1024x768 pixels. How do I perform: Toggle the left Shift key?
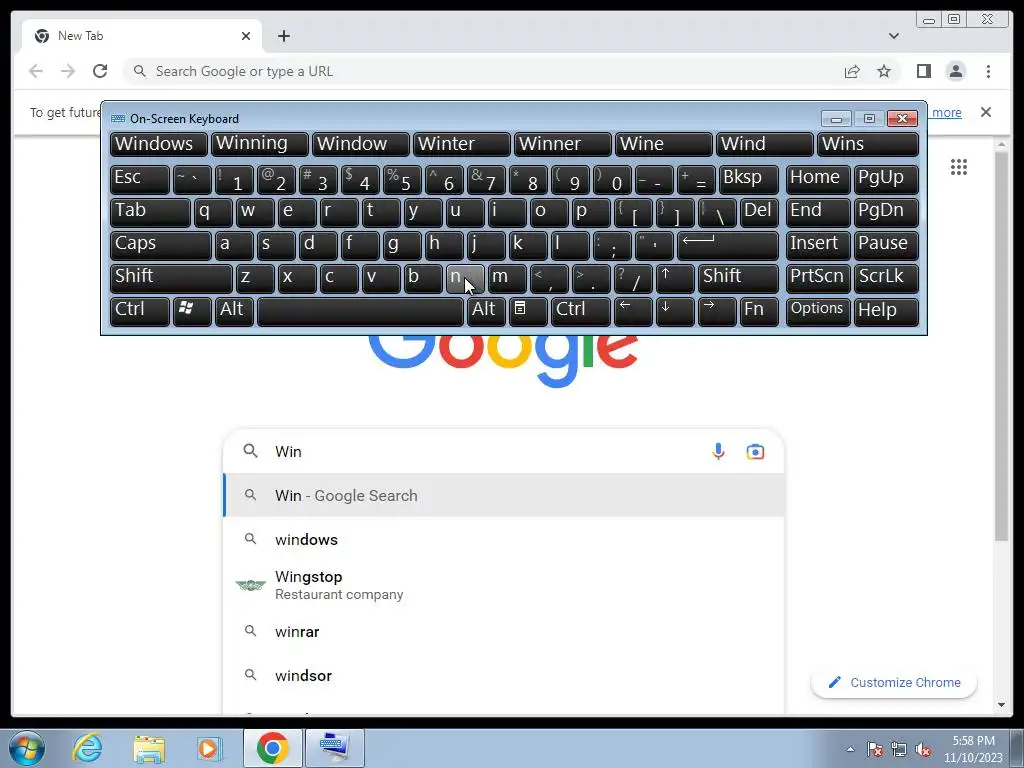coord(171,278)
